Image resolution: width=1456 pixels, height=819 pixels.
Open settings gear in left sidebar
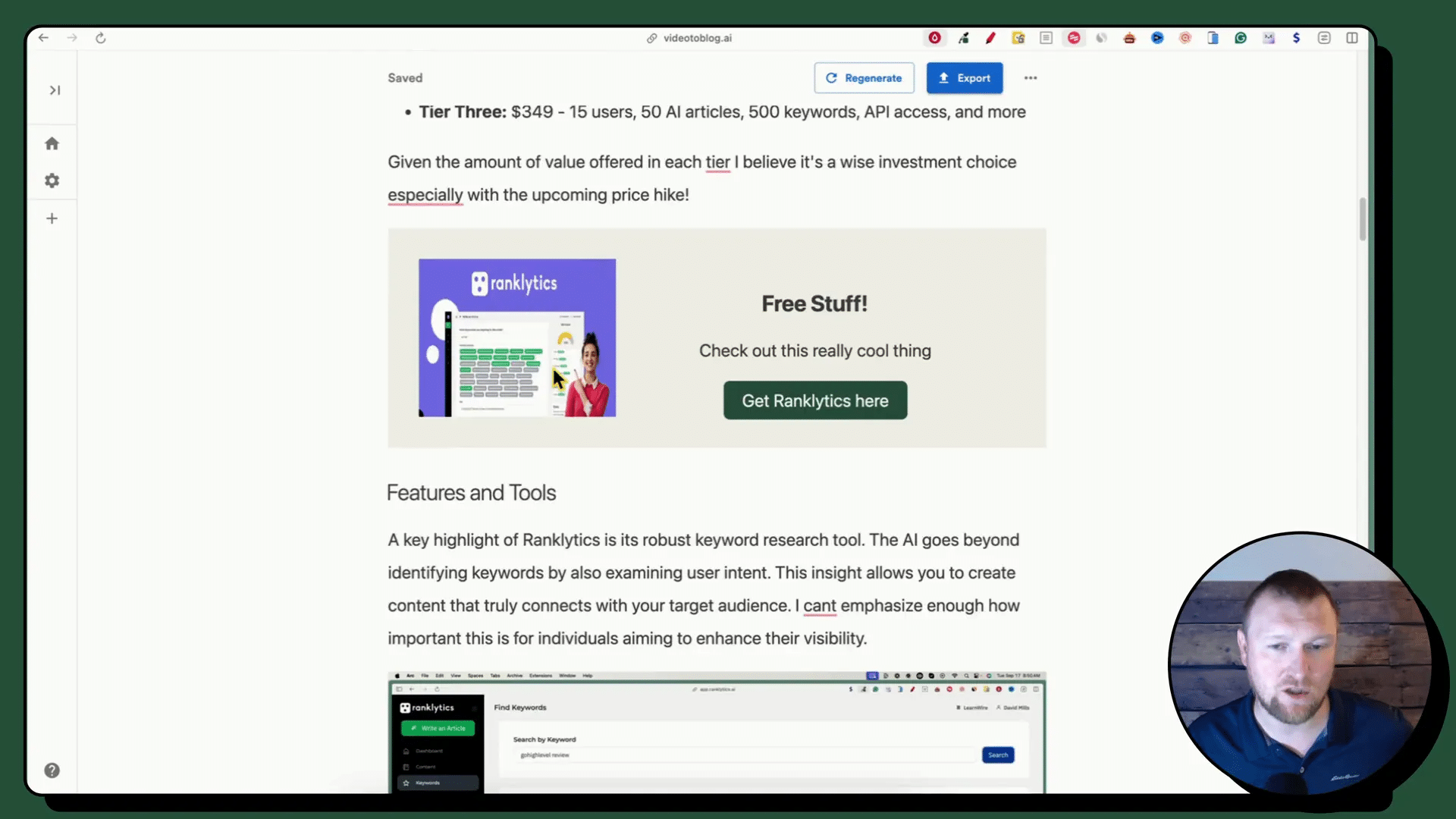coord(52,180)
